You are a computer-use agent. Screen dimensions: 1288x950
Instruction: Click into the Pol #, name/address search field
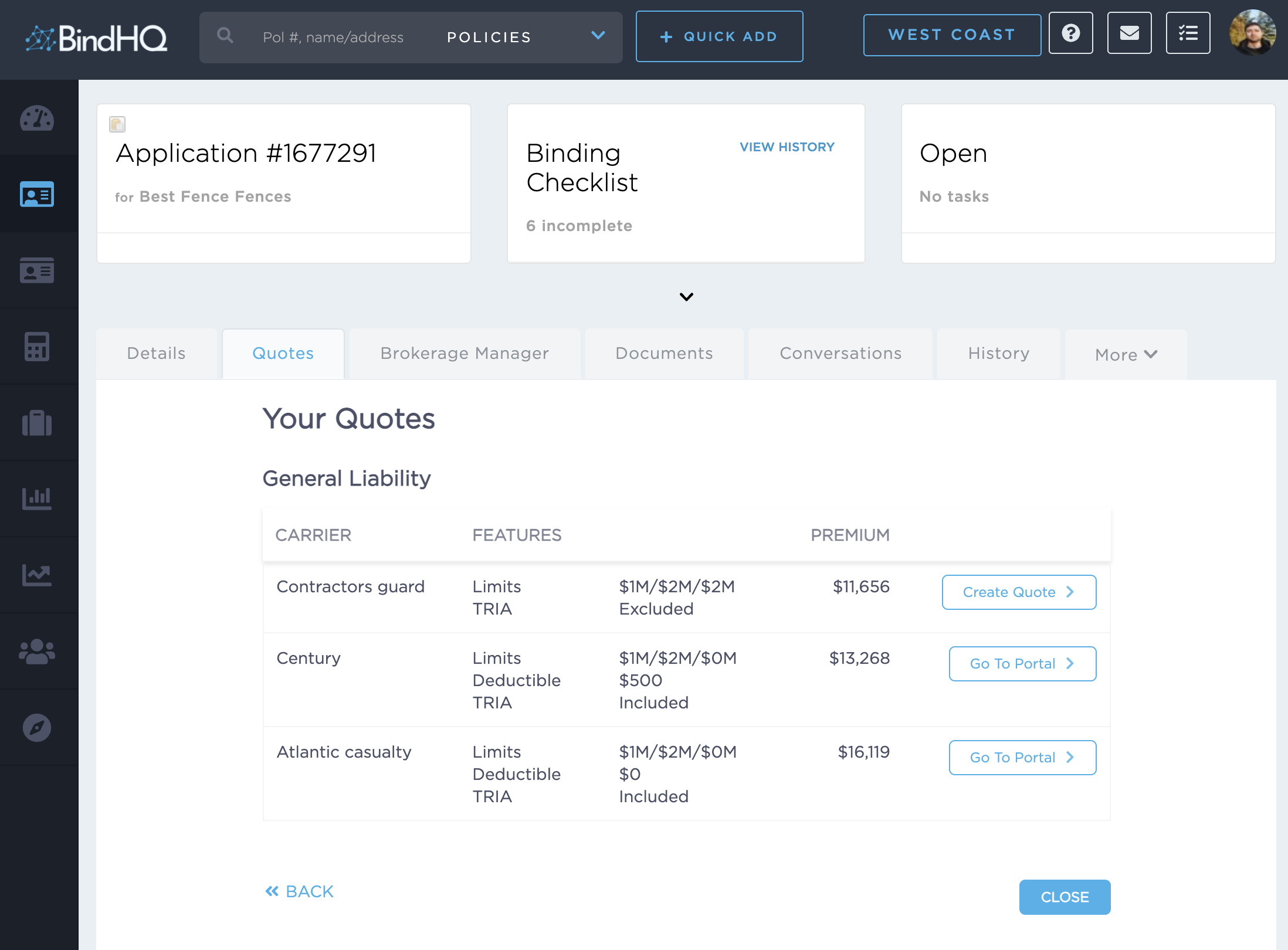[x=333, y=38]
